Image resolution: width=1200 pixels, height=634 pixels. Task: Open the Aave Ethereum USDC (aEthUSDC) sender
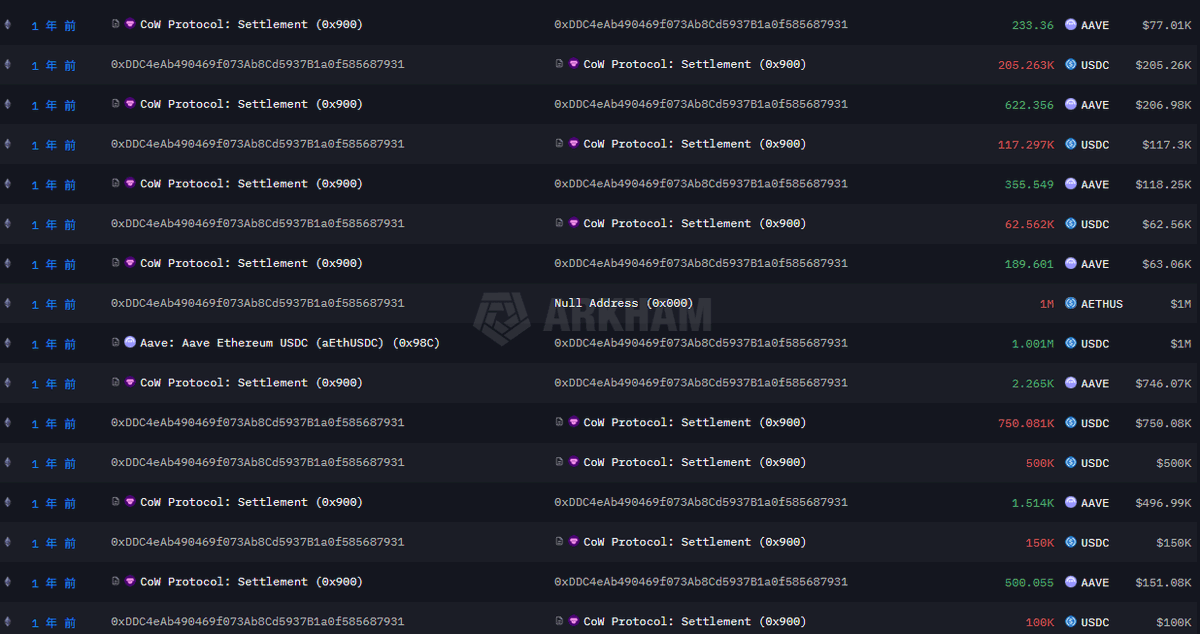[290, 343]
